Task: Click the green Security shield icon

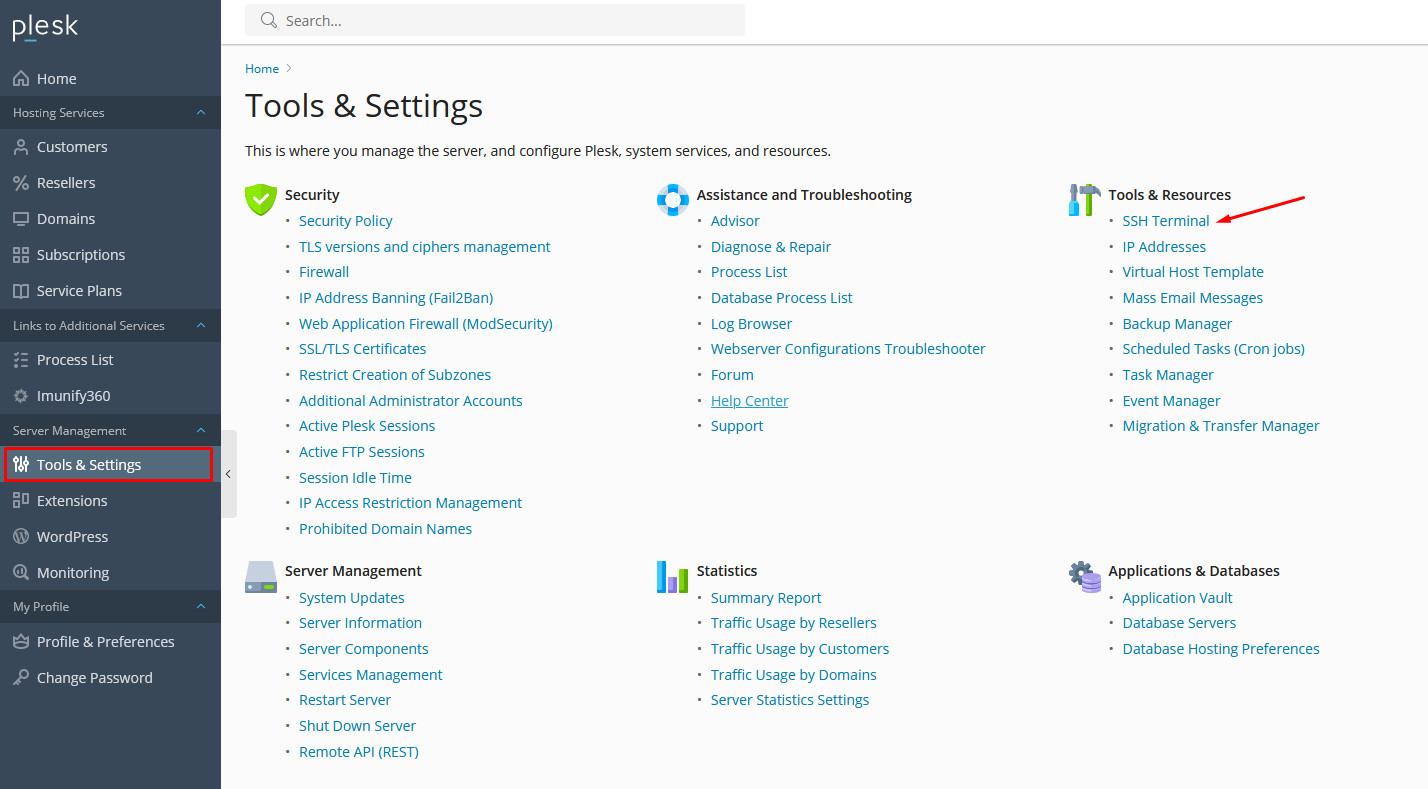Action: 260,199
